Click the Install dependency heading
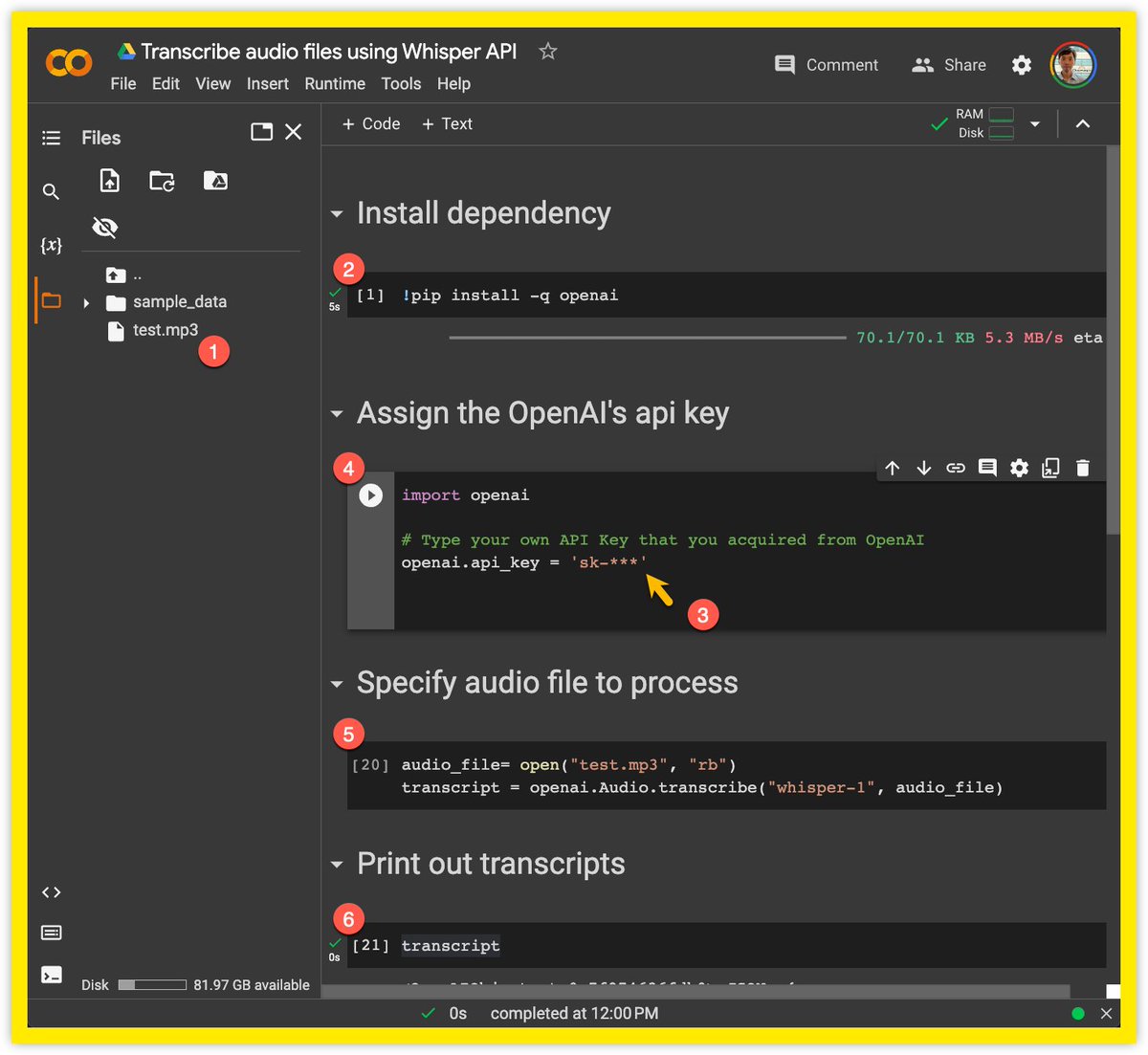The image size is (1148, 1055). point(483,213)
